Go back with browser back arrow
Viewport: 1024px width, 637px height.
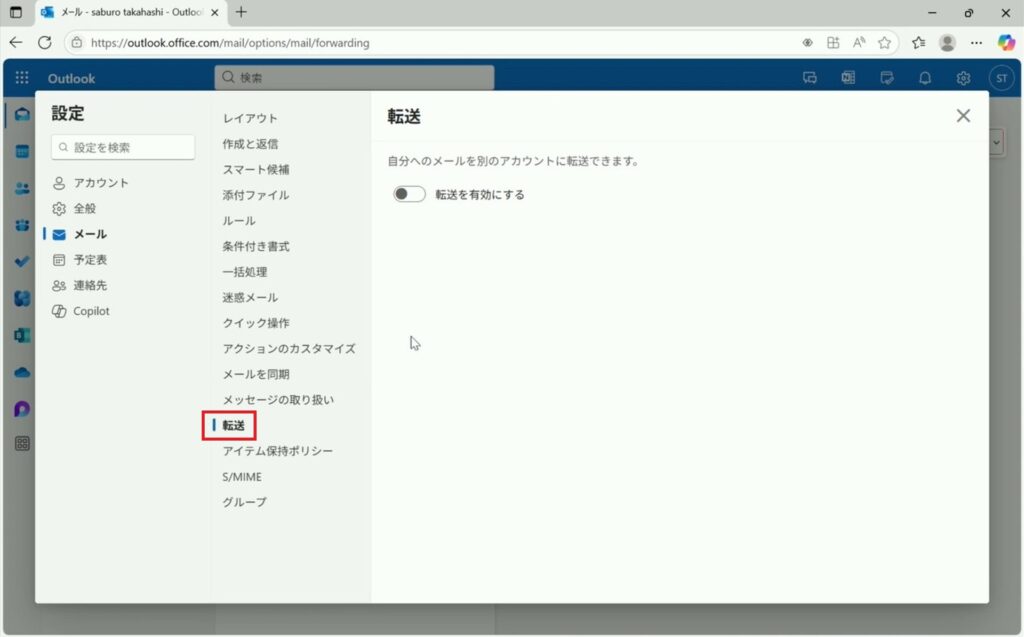16,43
